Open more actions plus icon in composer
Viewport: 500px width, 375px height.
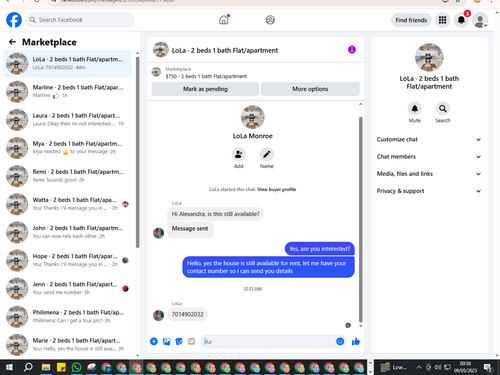pos(154,341)
